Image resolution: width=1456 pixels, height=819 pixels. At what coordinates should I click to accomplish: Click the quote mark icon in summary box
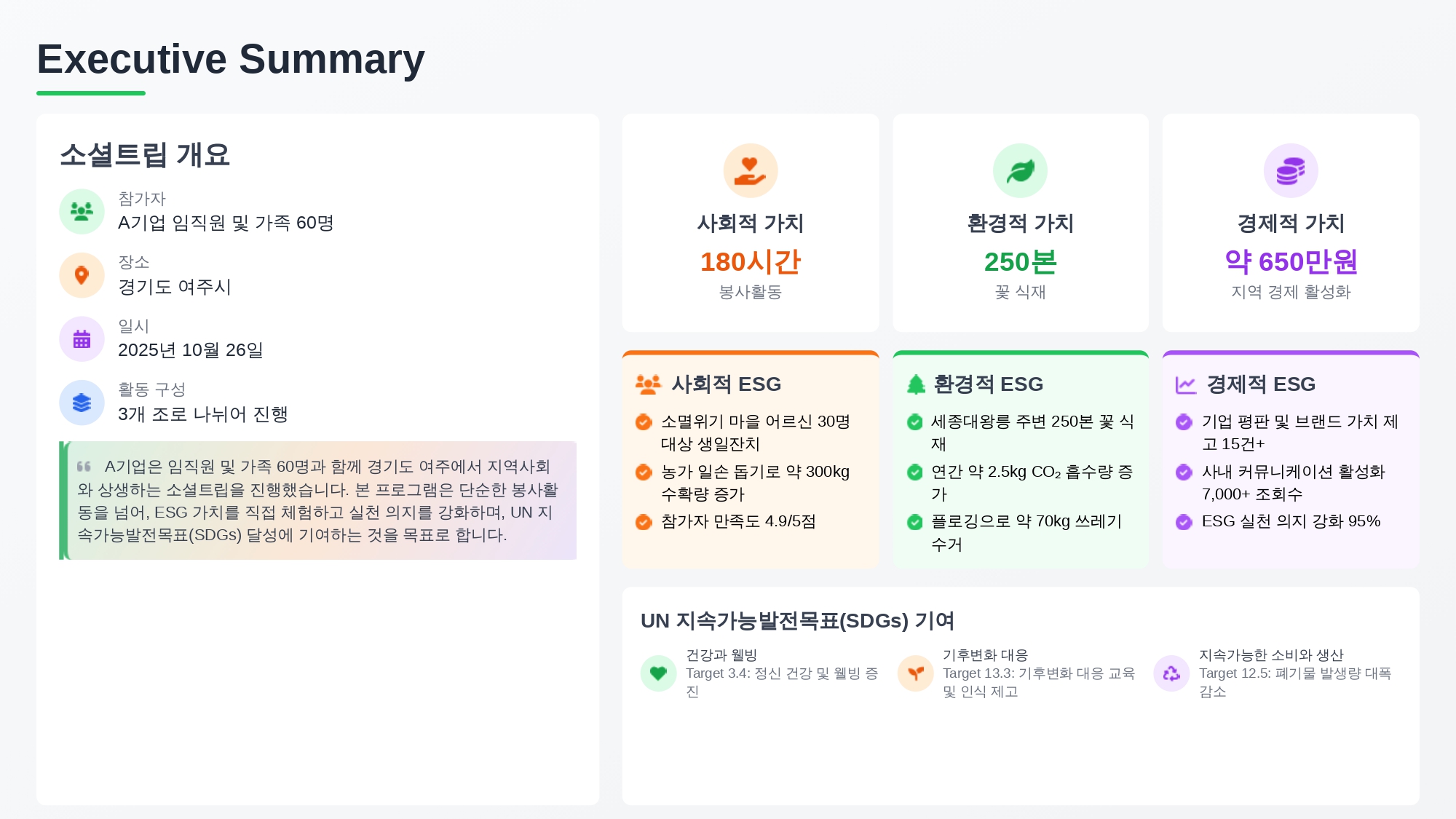tap(84, 467)
